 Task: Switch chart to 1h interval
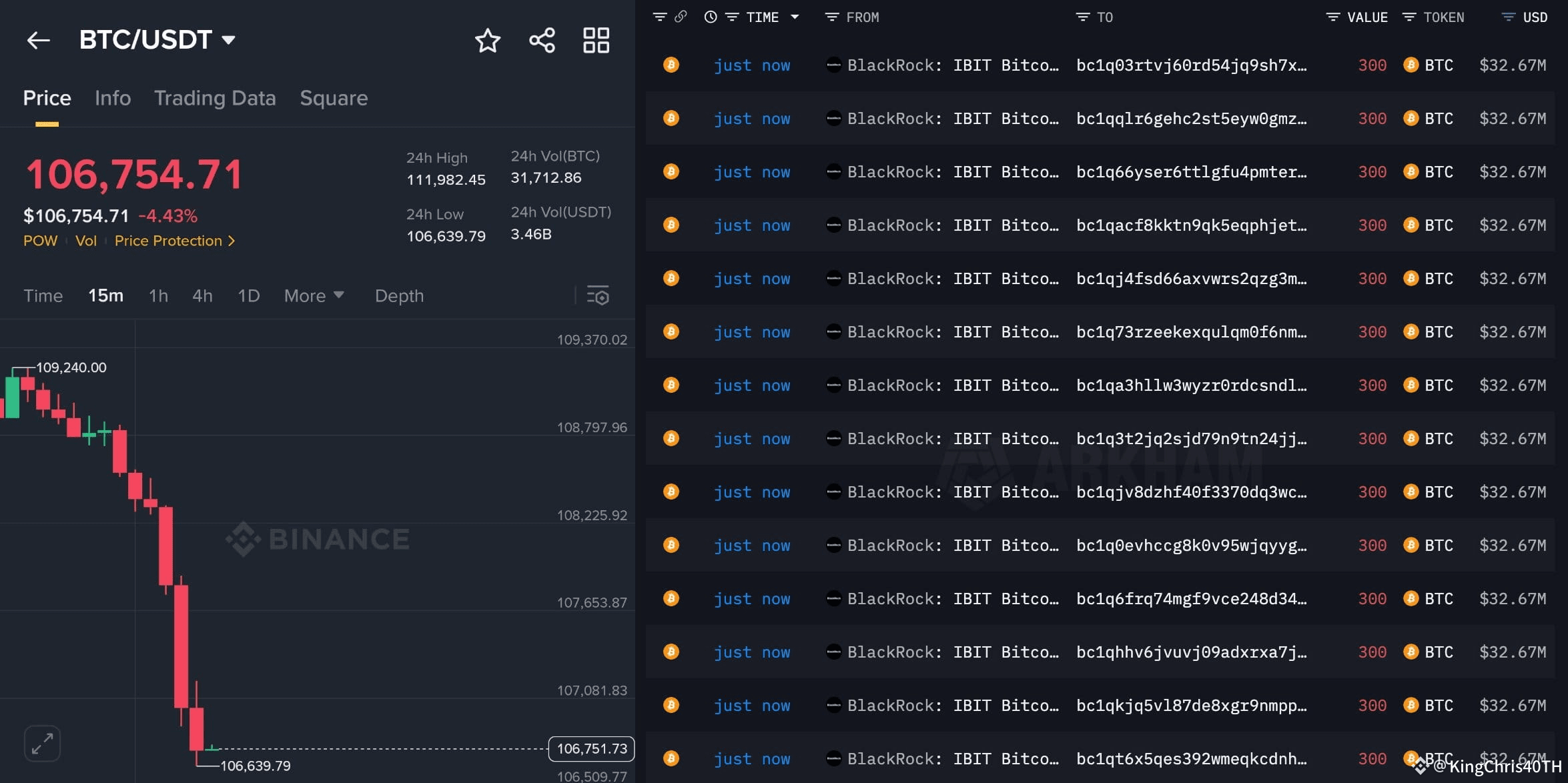(x=158, y=295)
